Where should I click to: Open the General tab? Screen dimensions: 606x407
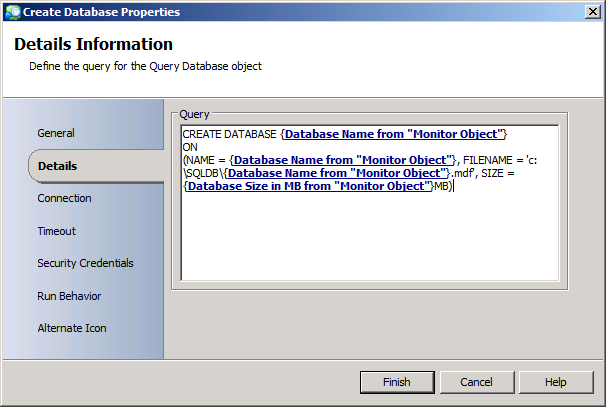pyautogui.click(x=56, y=133)
